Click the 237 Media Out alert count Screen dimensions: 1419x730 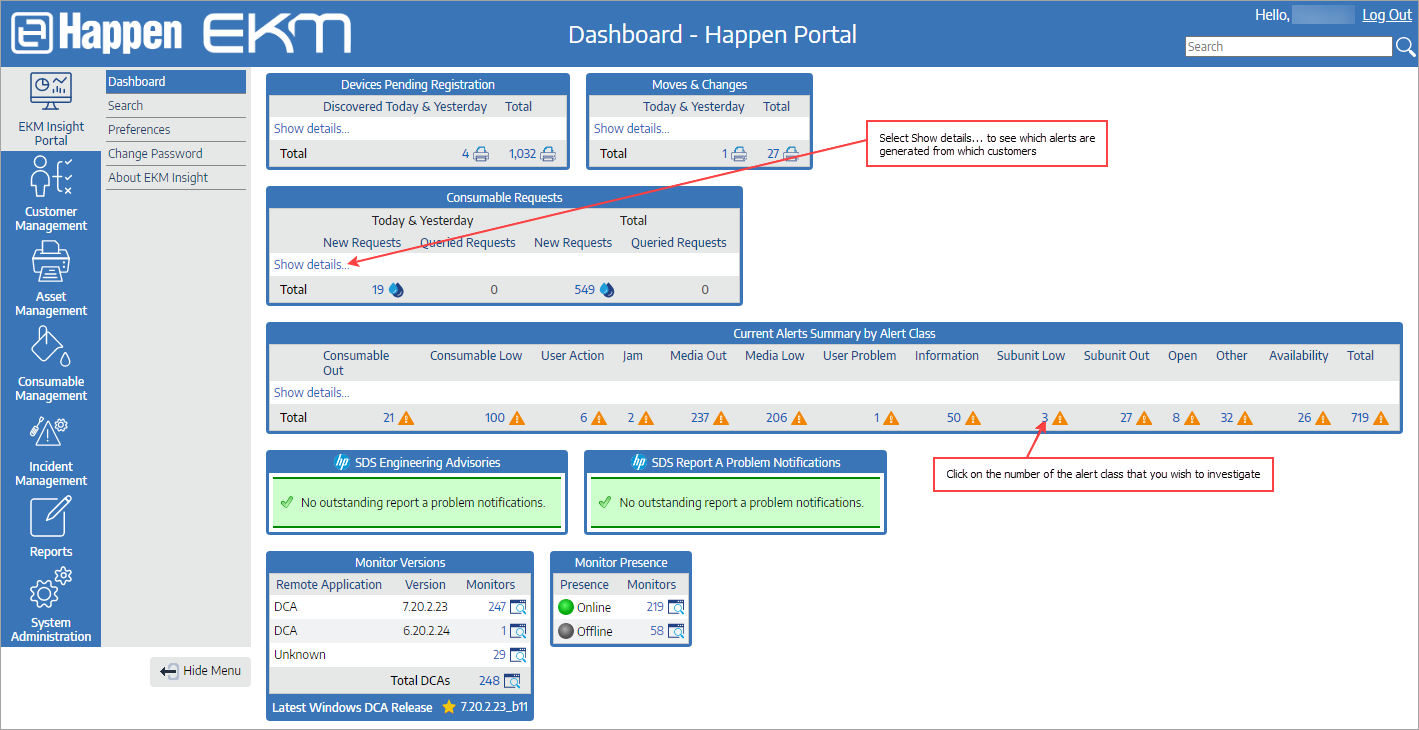point(698,418)
